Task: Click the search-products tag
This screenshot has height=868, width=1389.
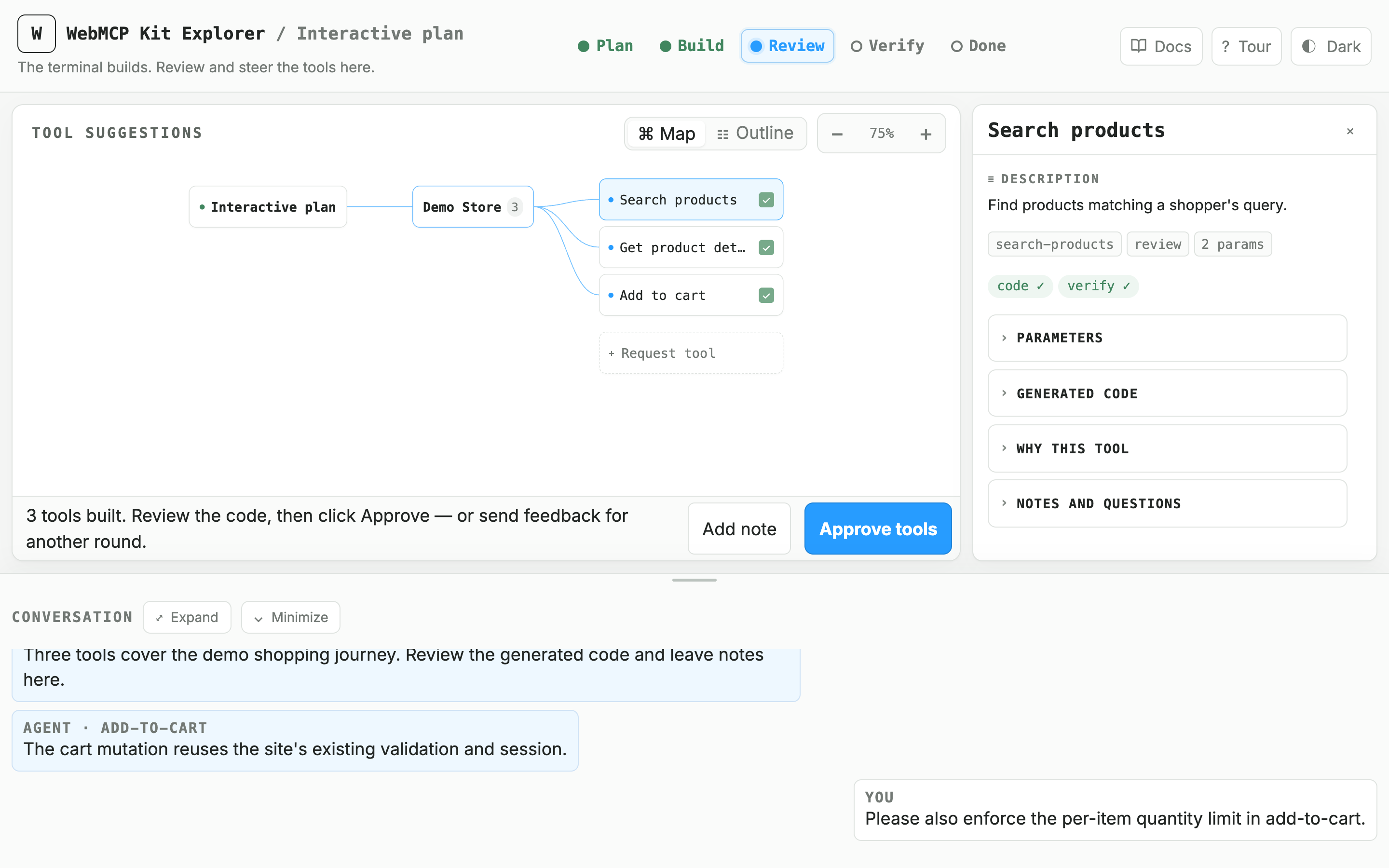Action: [1054, 244]
